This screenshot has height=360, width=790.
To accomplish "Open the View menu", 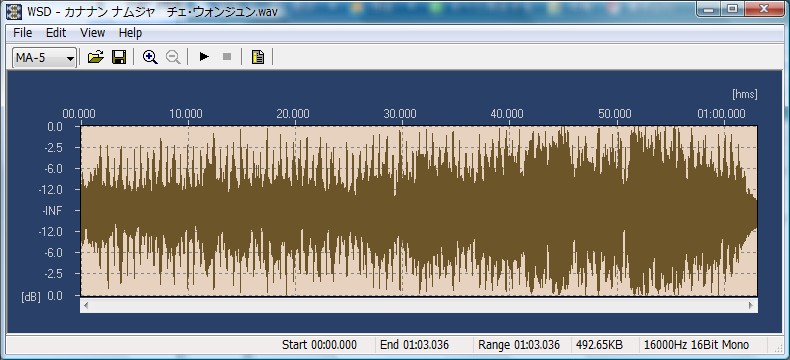I will click(x=93, y=33).
